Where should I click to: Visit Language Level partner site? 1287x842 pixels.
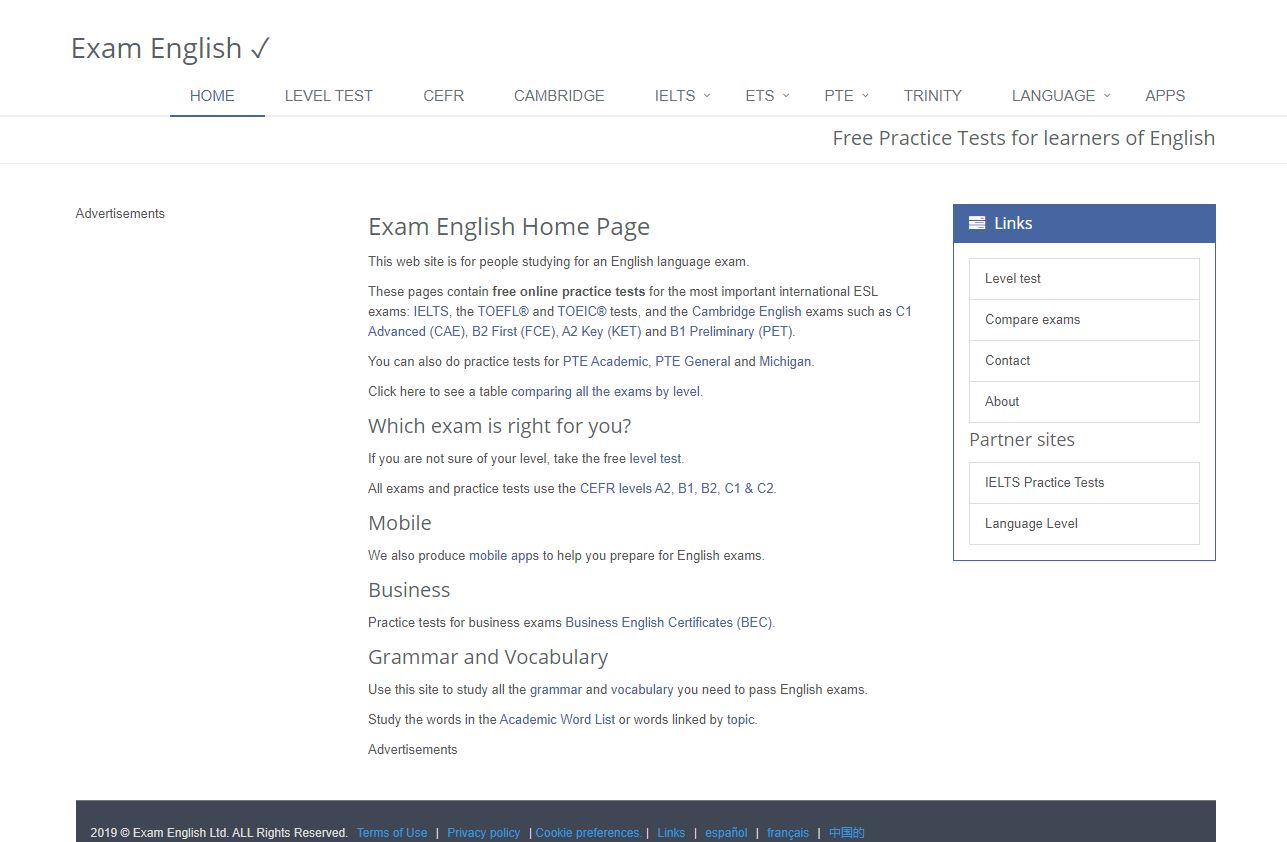(1084, 523)
